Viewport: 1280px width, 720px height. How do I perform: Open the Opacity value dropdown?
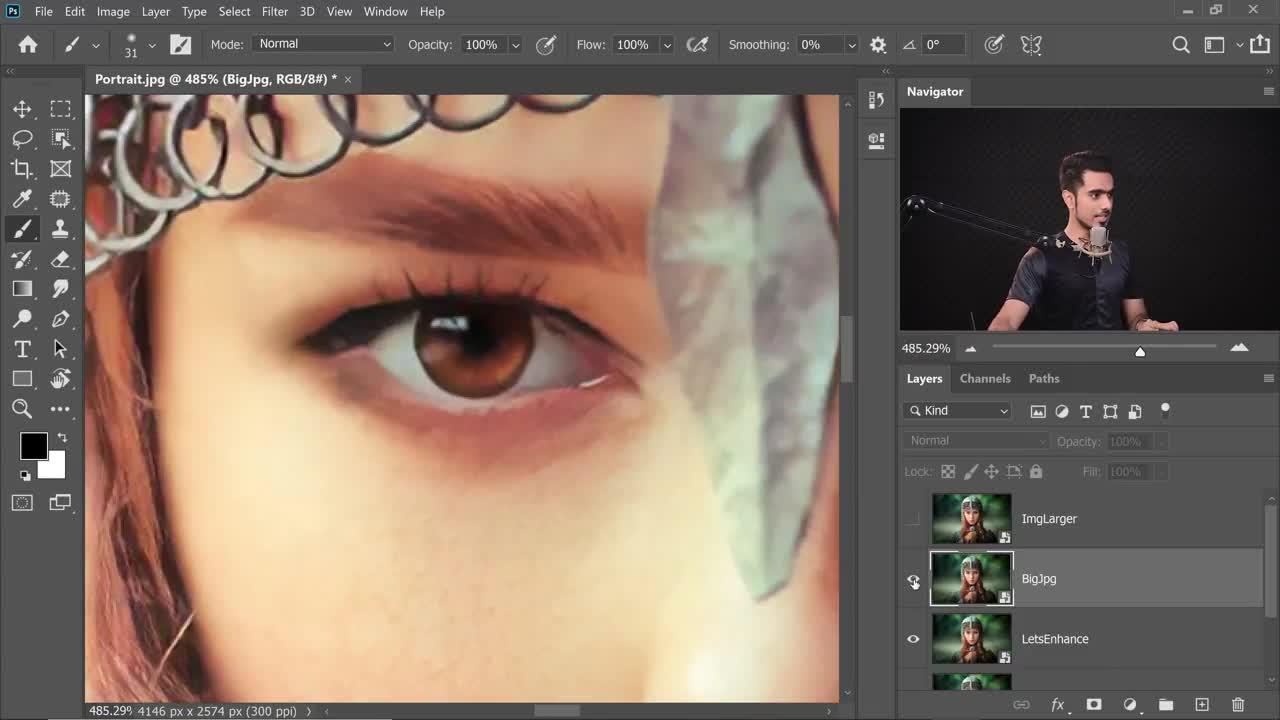pyautogui.click(x=516, y=45)
